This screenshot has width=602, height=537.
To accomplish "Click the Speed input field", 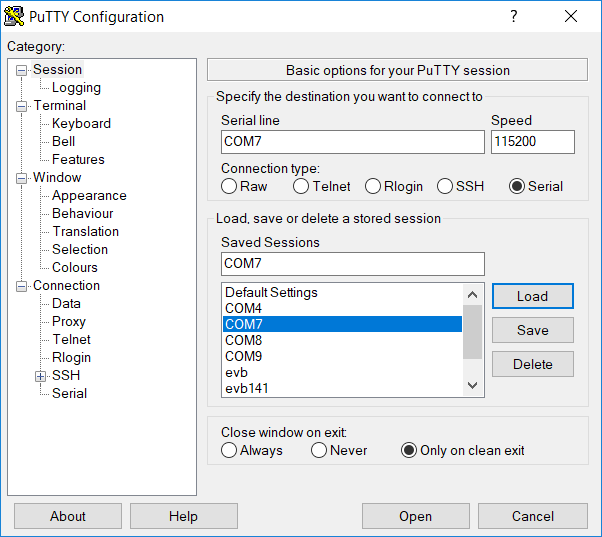I will point(532,142).
